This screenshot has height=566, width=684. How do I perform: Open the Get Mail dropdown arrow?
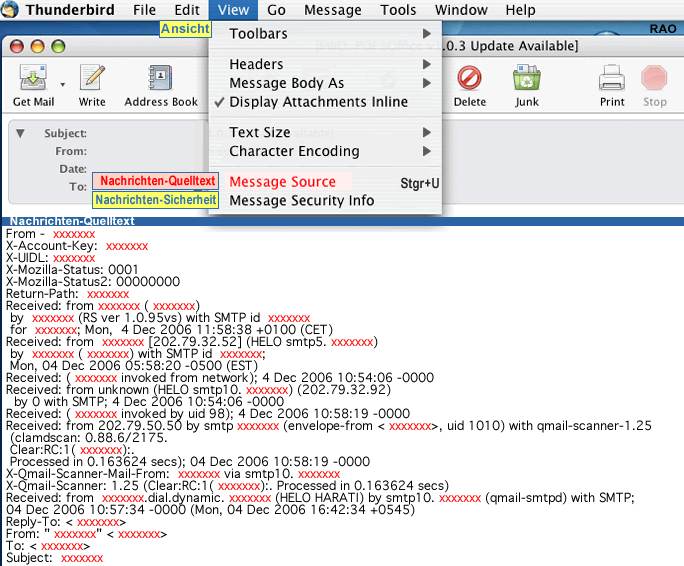(x=63, y=84)
